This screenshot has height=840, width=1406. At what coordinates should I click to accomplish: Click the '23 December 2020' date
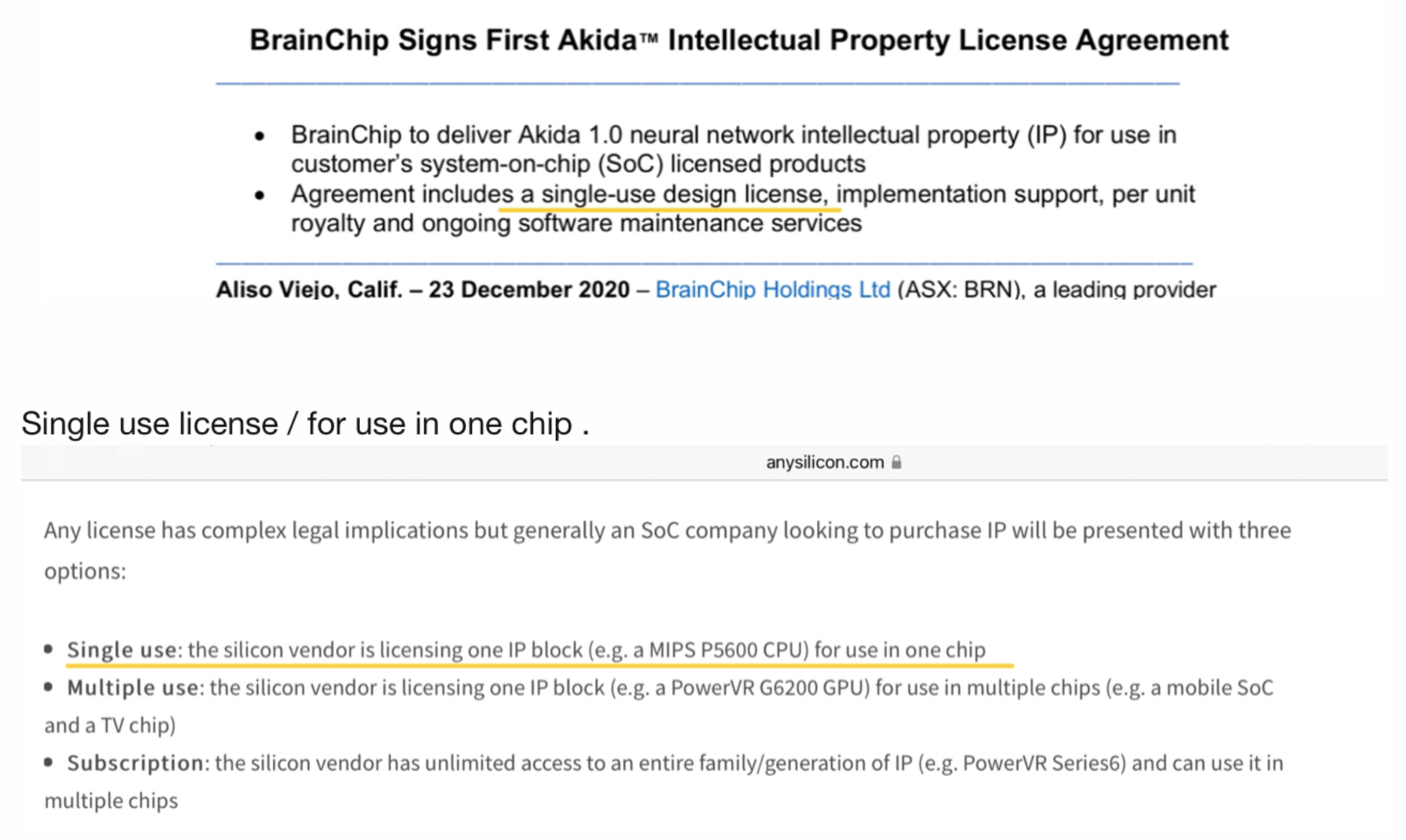[529, 289]
